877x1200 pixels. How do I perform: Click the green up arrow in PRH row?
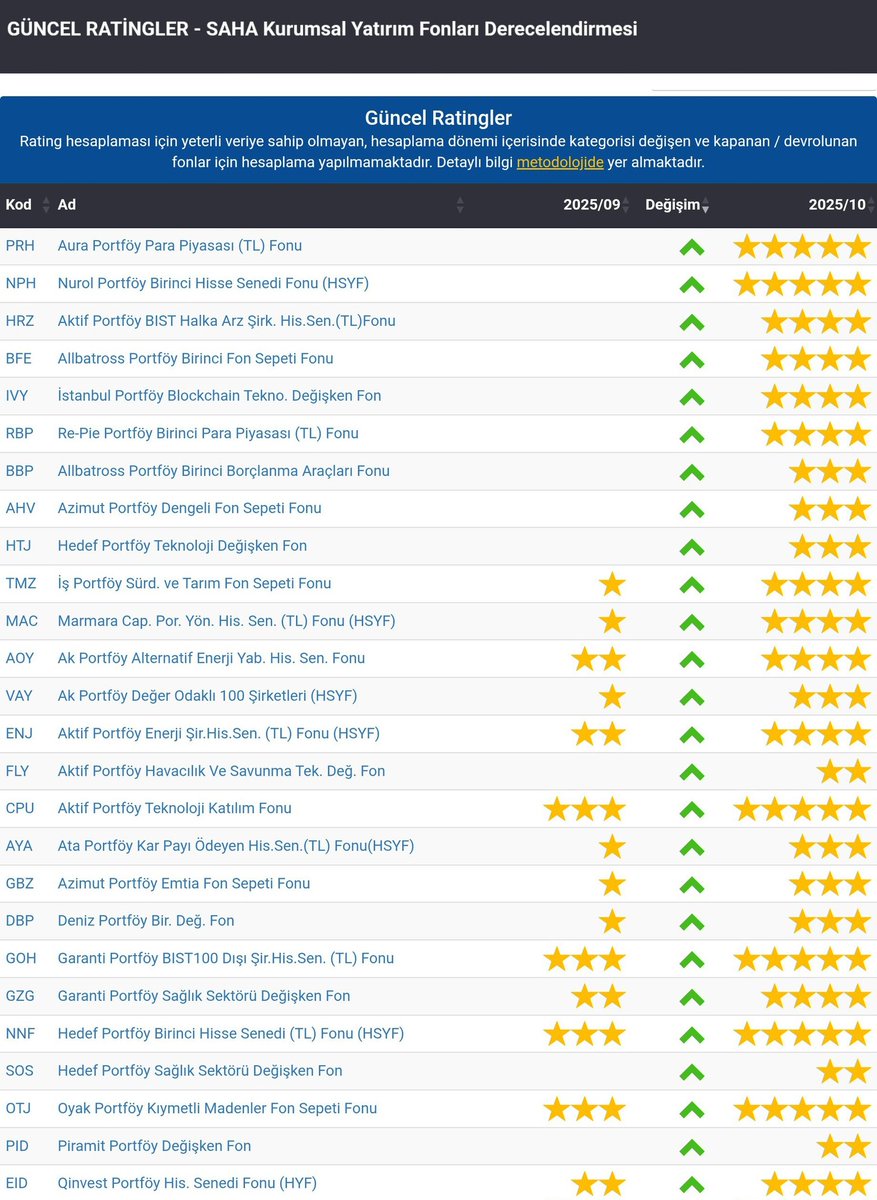click(692, 247)
